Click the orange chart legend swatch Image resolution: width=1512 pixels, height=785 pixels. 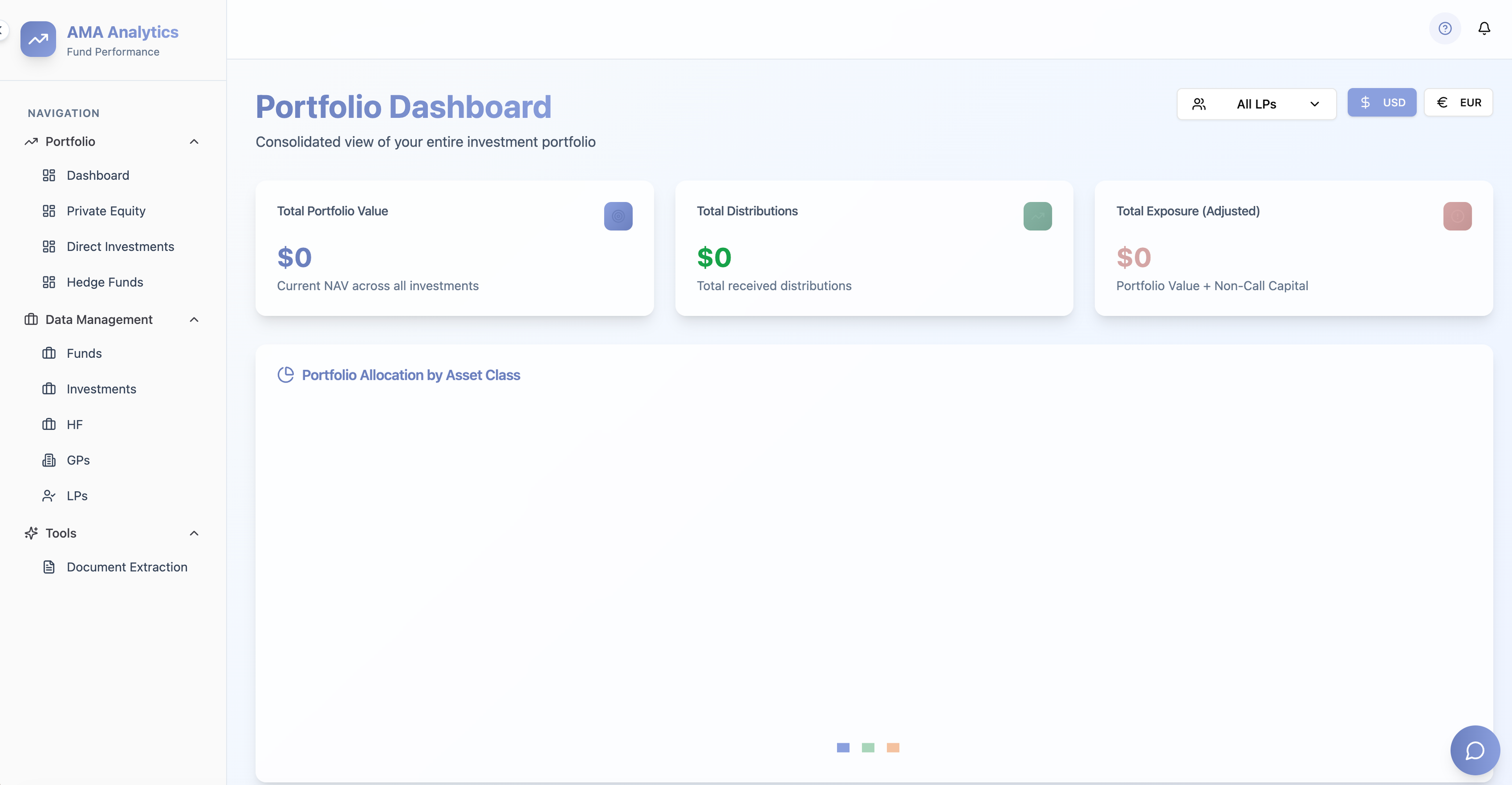893,747
